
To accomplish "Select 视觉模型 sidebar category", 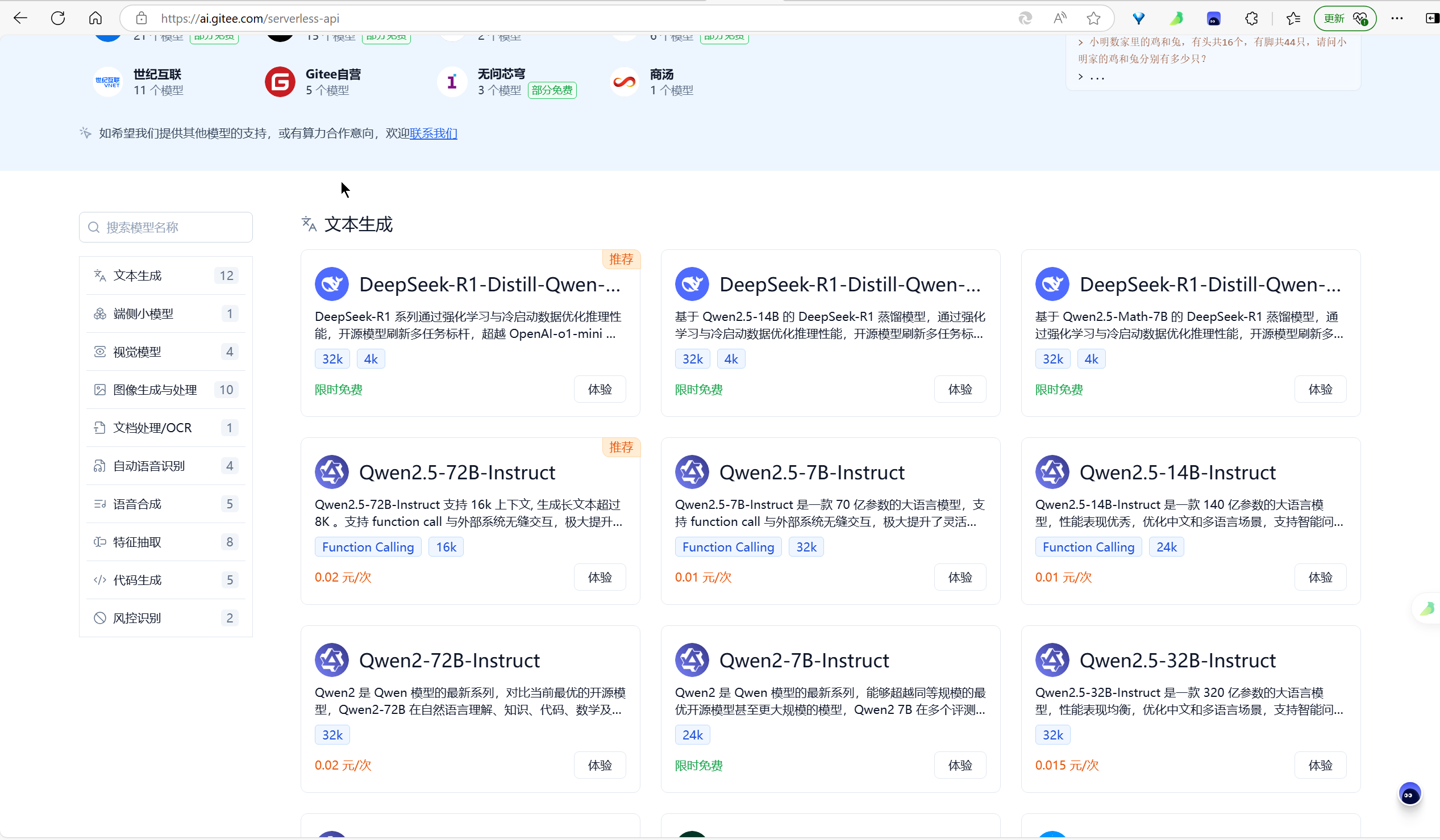I will 137,352.
